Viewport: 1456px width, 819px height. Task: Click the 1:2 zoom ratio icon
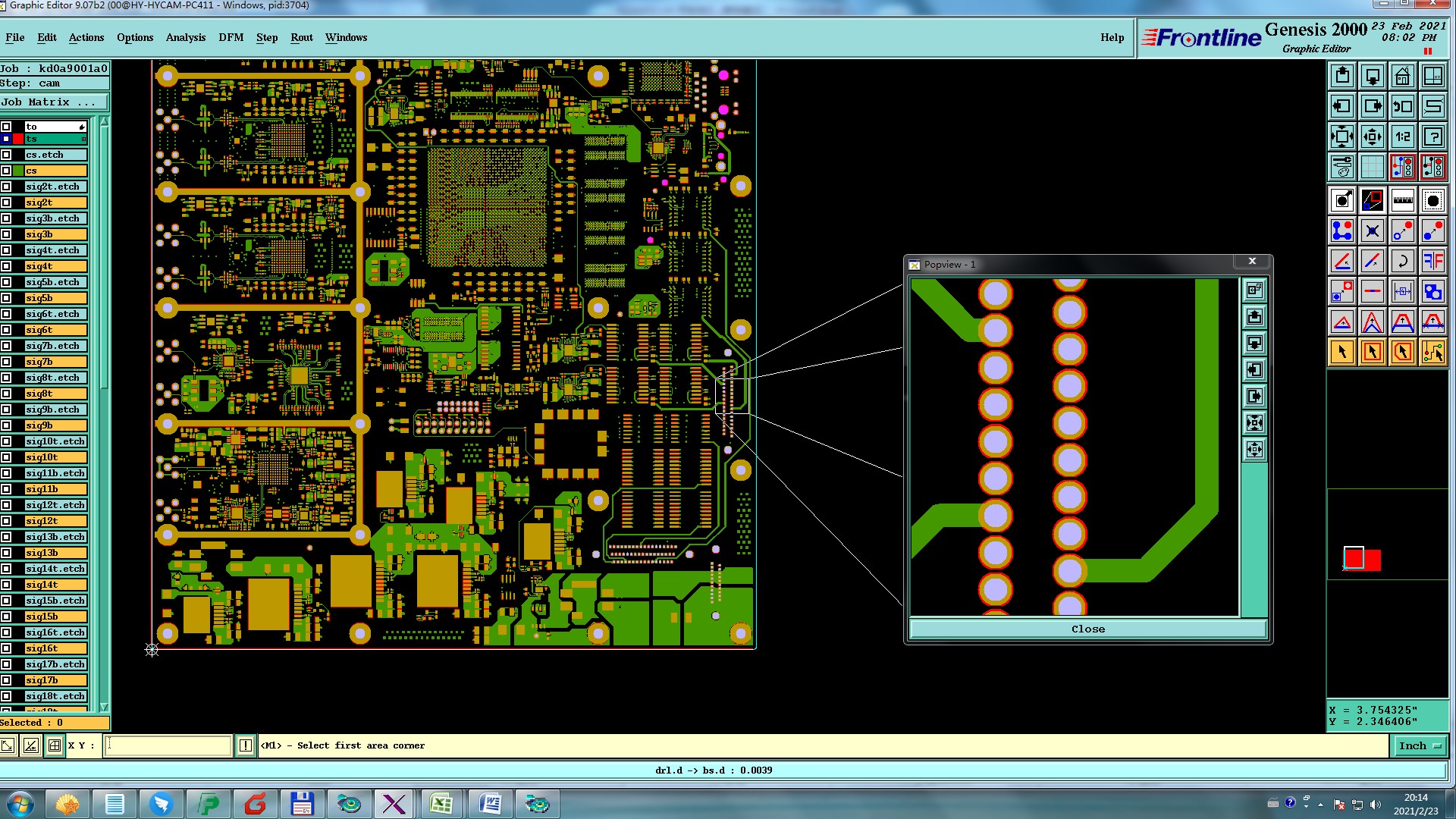[1402, 136]
